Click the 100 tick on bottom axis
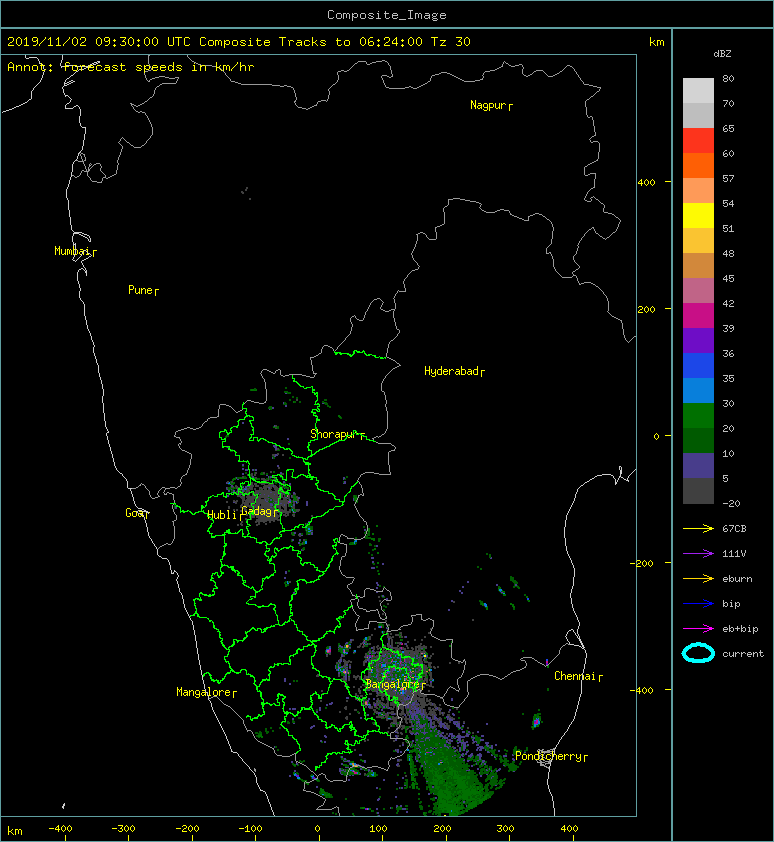This screenshot has height=842, width=774. click(379, 829)
